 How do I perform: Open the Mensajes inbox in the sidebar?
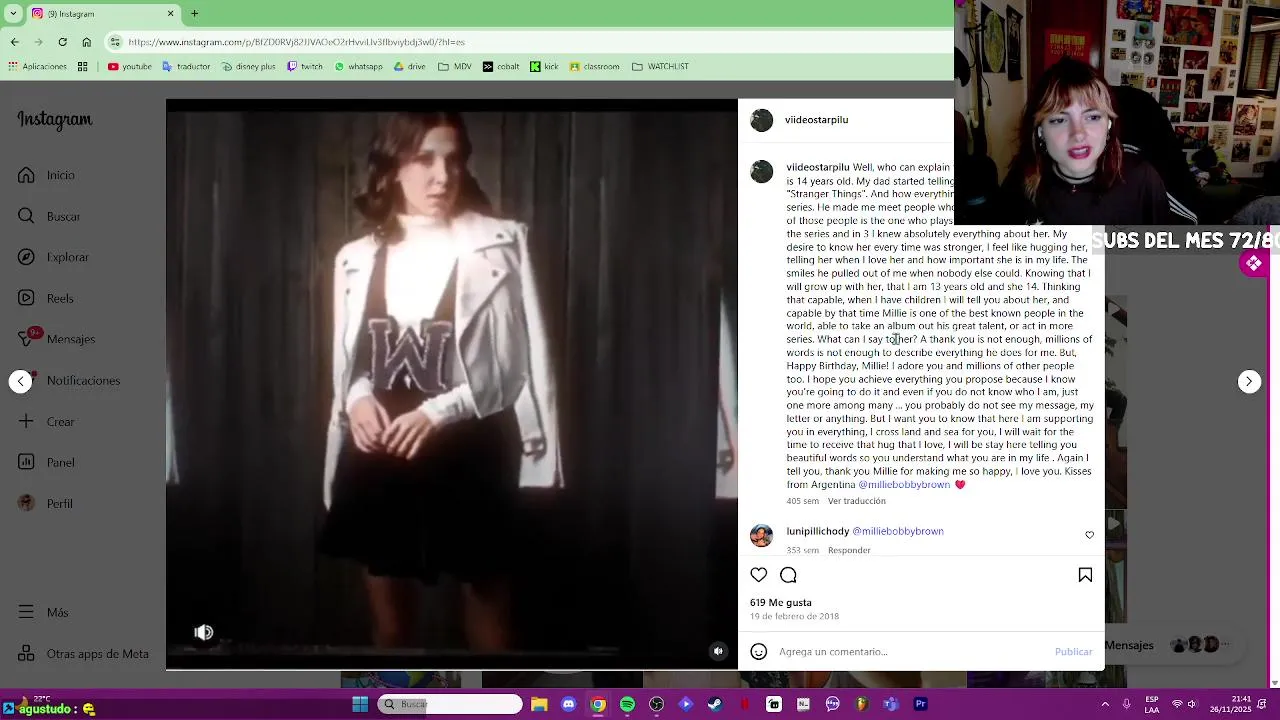57,339
